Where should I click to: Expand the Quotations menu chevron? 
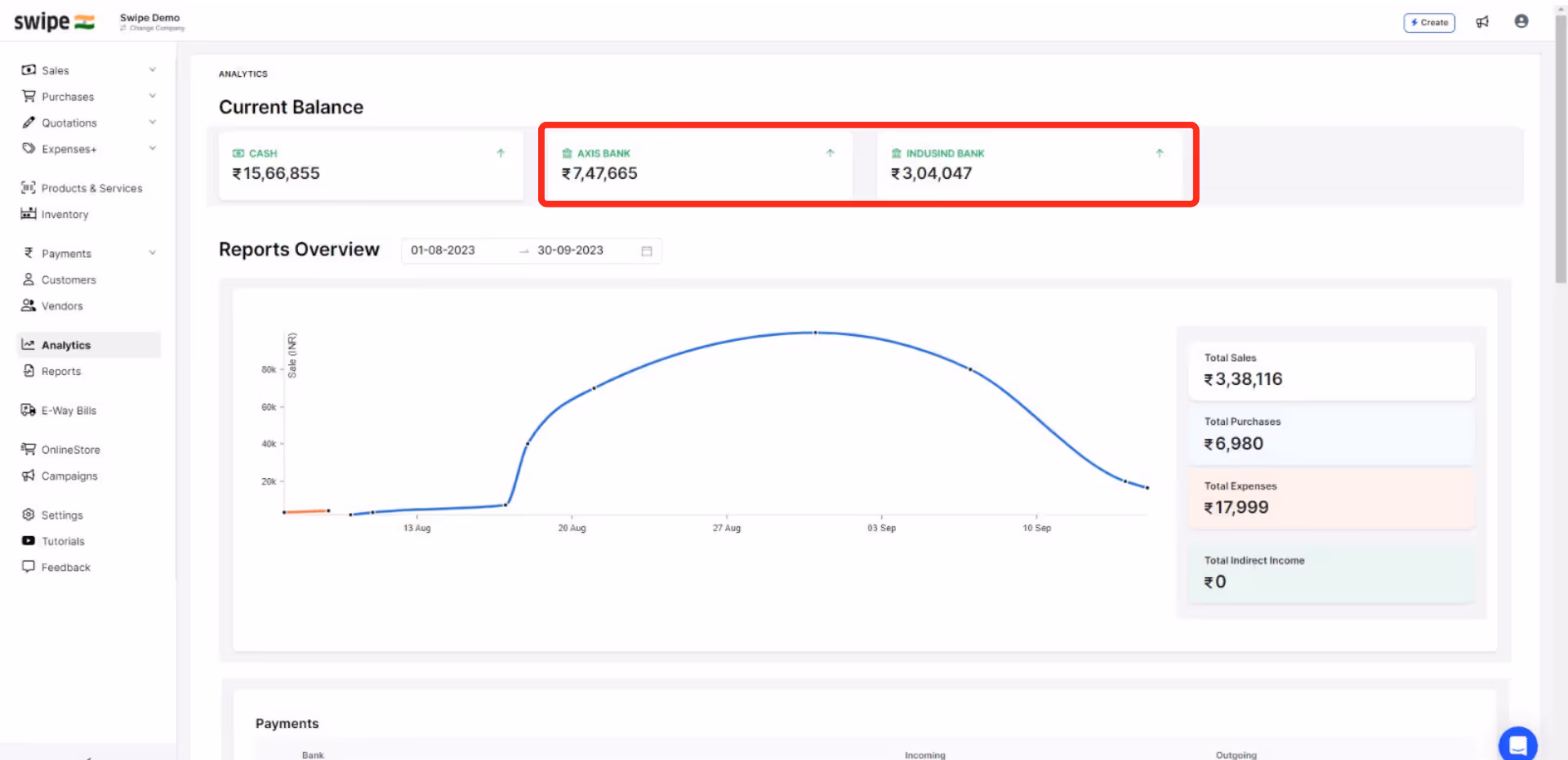pyautogui.click(x=153, y=123)
